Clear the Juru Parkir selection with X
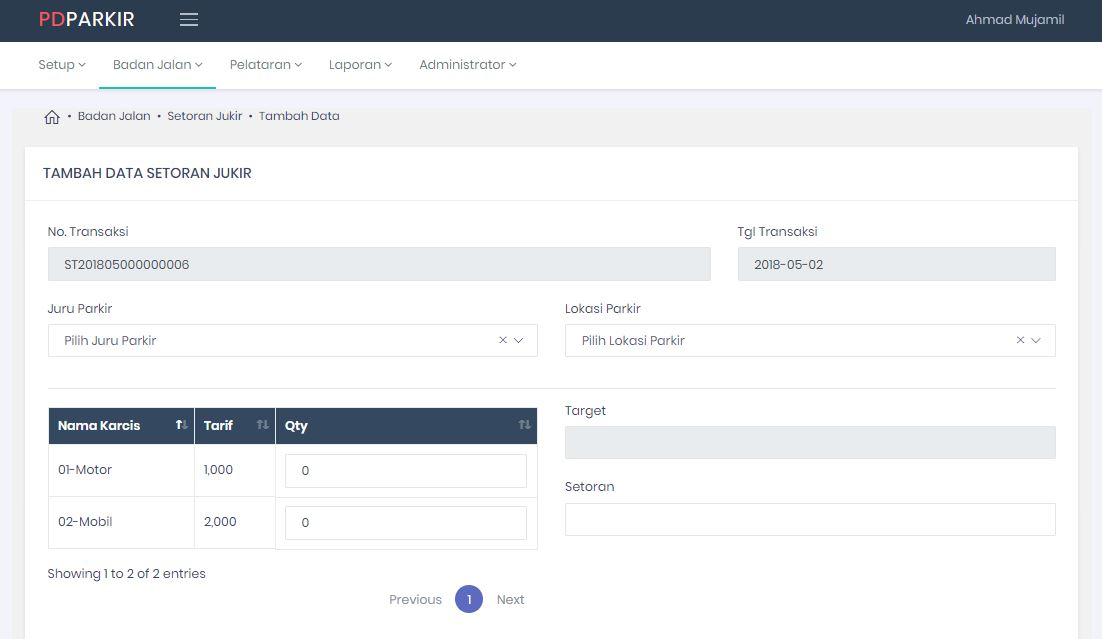This screenshot has height=639, width=1102. [x=503, y=341]
